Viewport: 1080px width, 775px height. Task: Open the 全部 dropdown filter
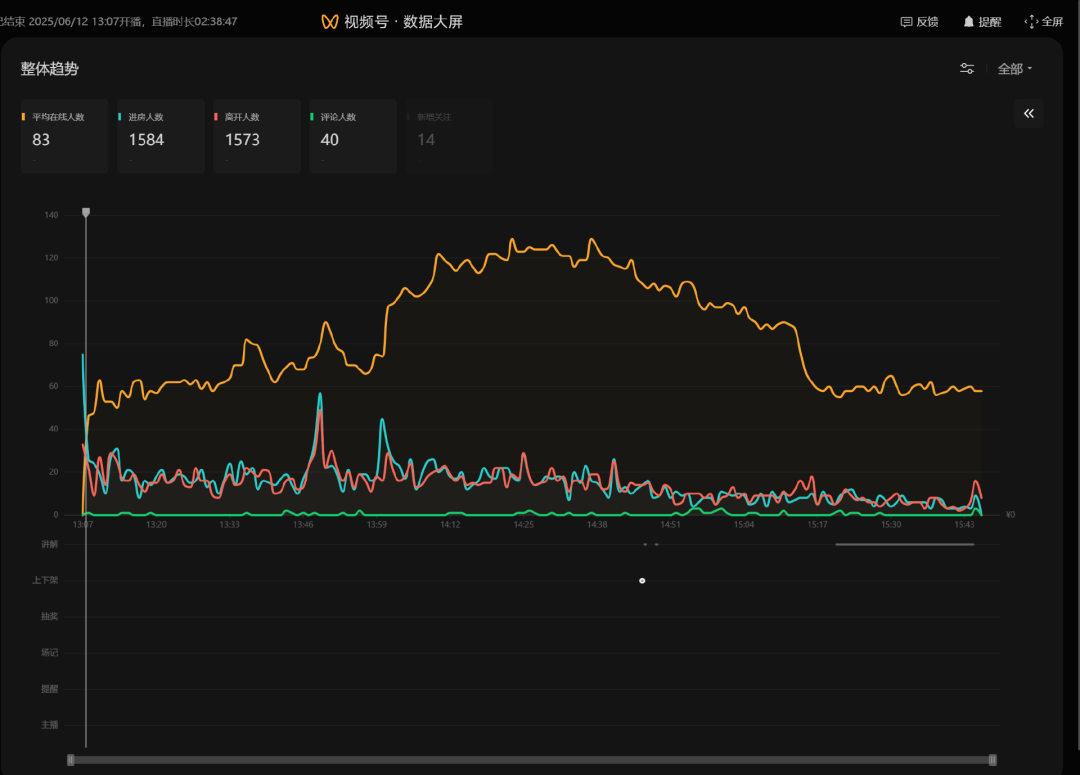(x=1014, y=69)
